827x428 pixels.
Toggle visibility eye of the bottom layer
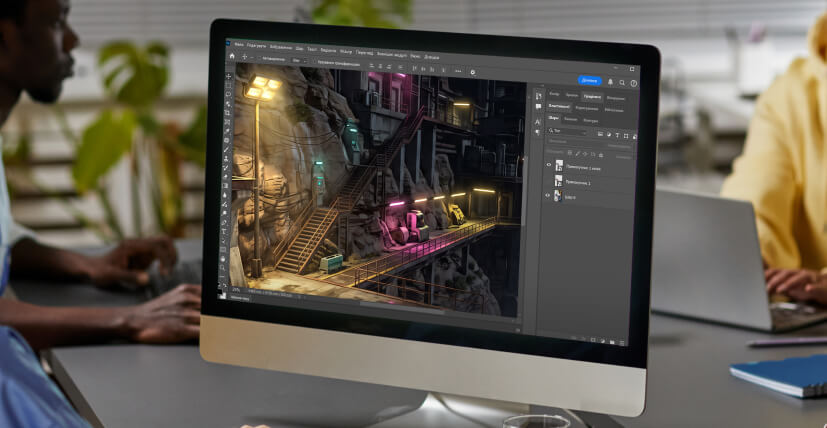click(x=547, y=195)
